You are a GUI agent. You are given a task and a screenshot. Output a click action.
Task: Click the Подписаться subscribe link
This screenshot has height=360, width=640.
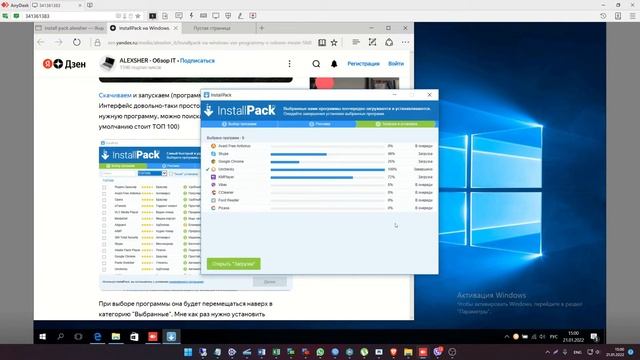(197, 60)
